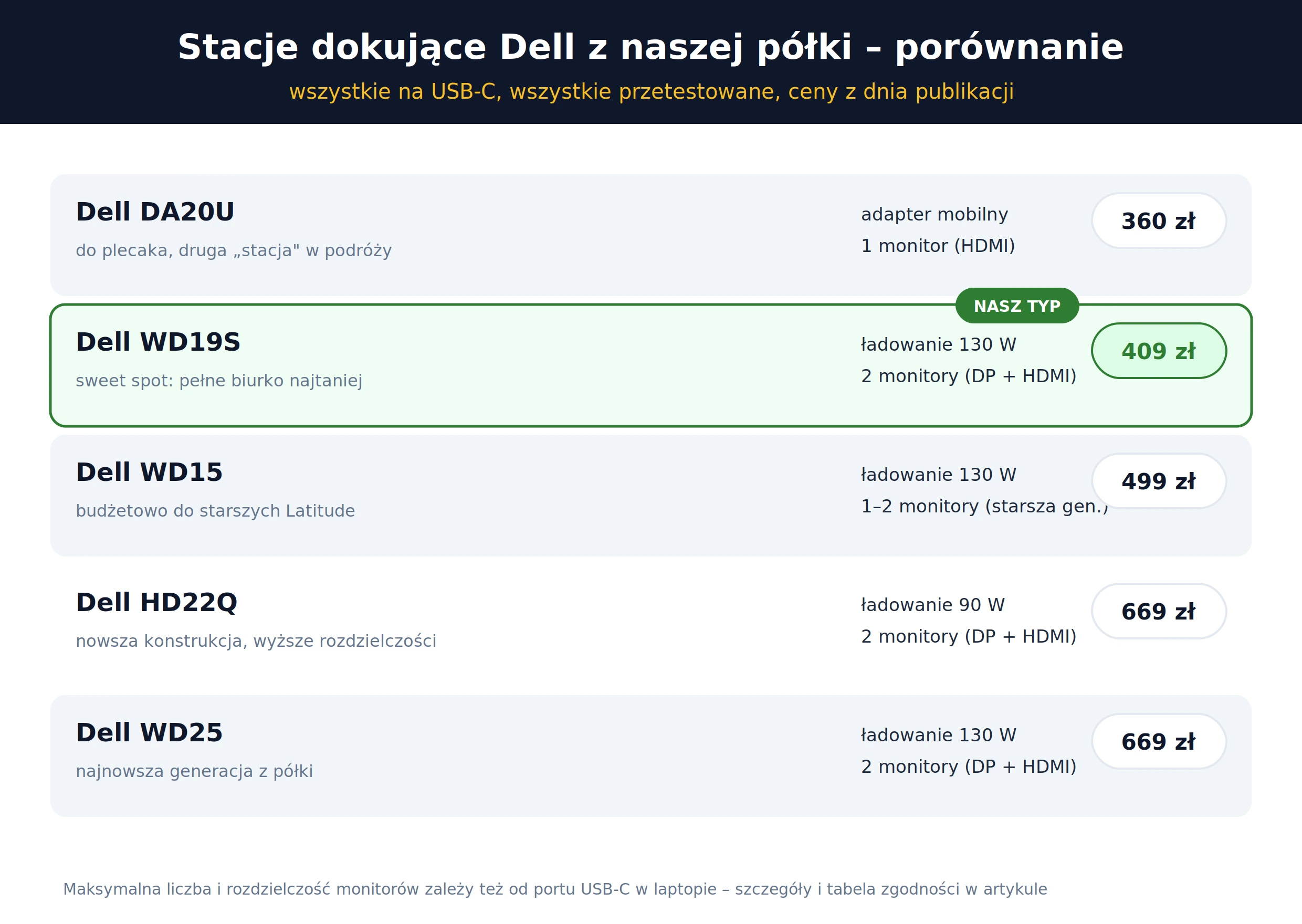The height and width of the screenshot is (924, 1302).
Task: Select the Dell HD22Q product name
Action: 156,603
